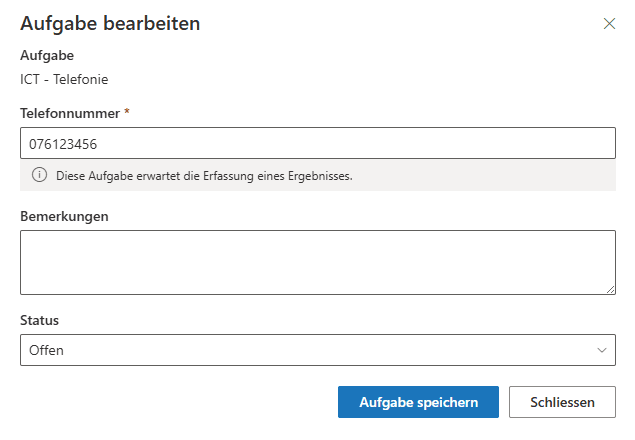
Task: Click the selected value "Offen"
Action: [x=46, y=350]
